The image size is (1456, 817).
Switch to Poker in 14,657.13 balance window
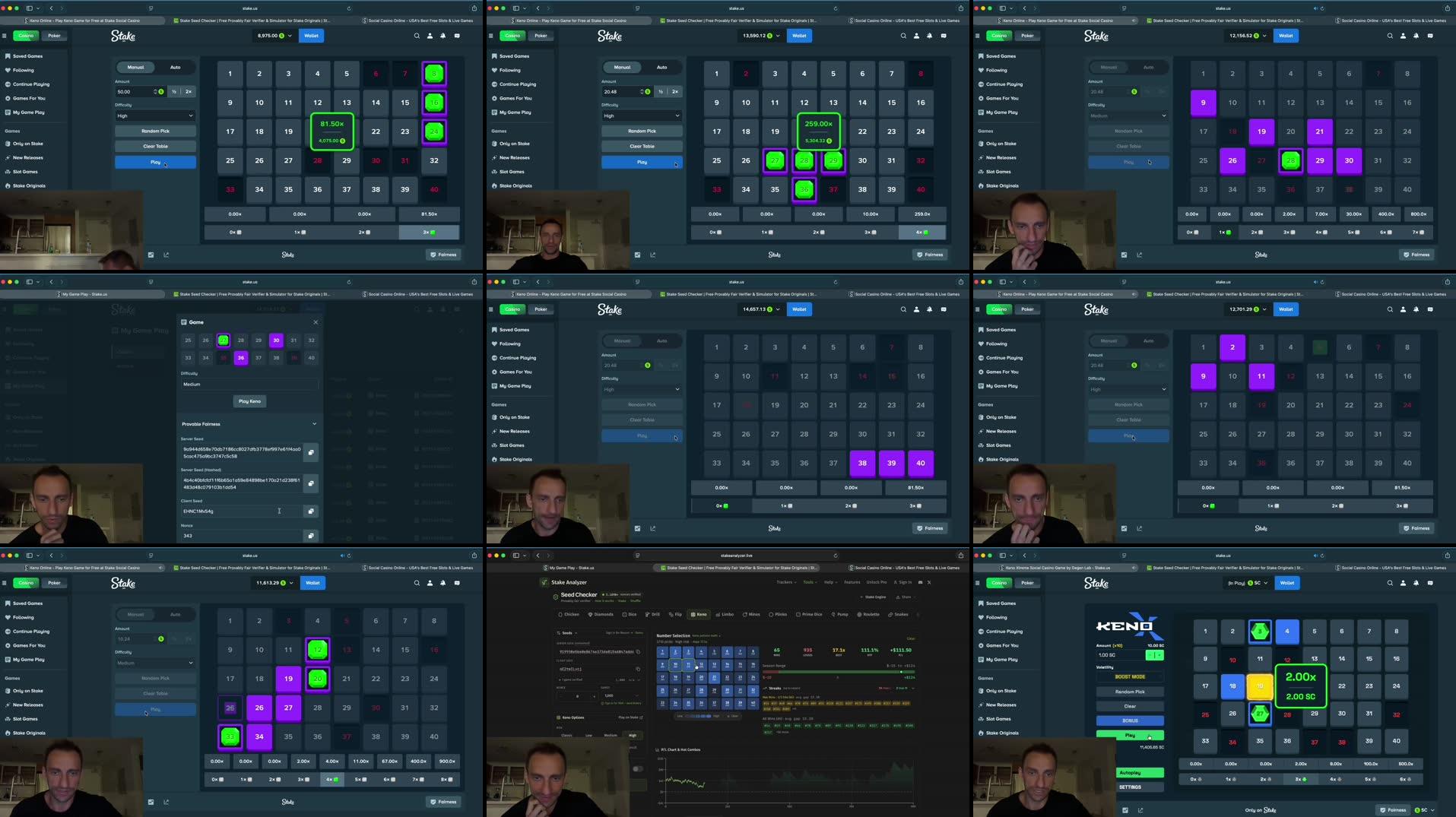pos(541,309)
